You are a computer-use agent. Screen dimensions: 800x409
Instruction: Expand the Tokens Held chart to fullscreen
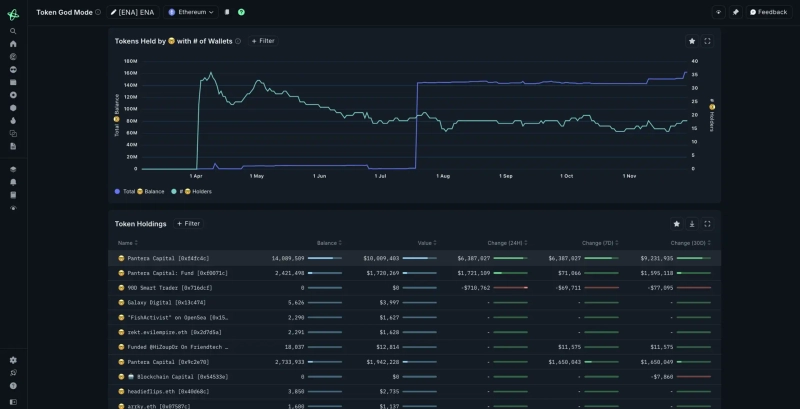coord(707,41)
